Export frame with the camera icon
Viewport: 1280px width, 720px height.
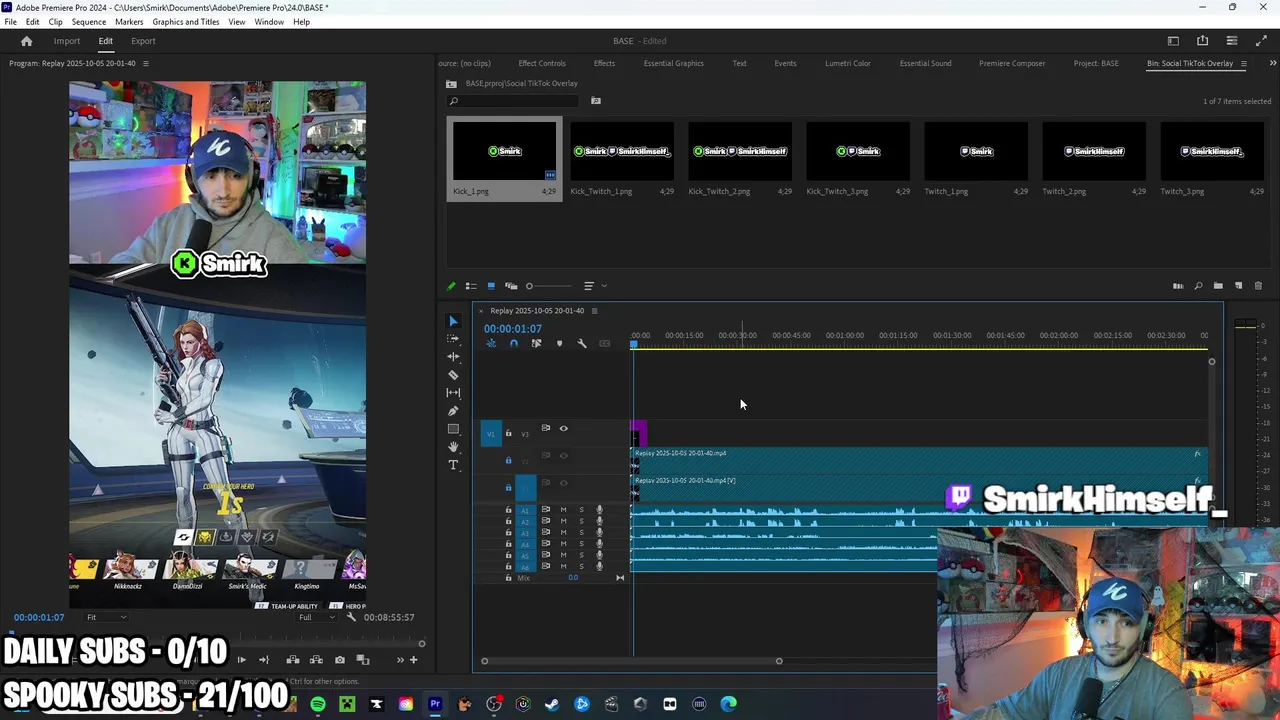[340, 660]
